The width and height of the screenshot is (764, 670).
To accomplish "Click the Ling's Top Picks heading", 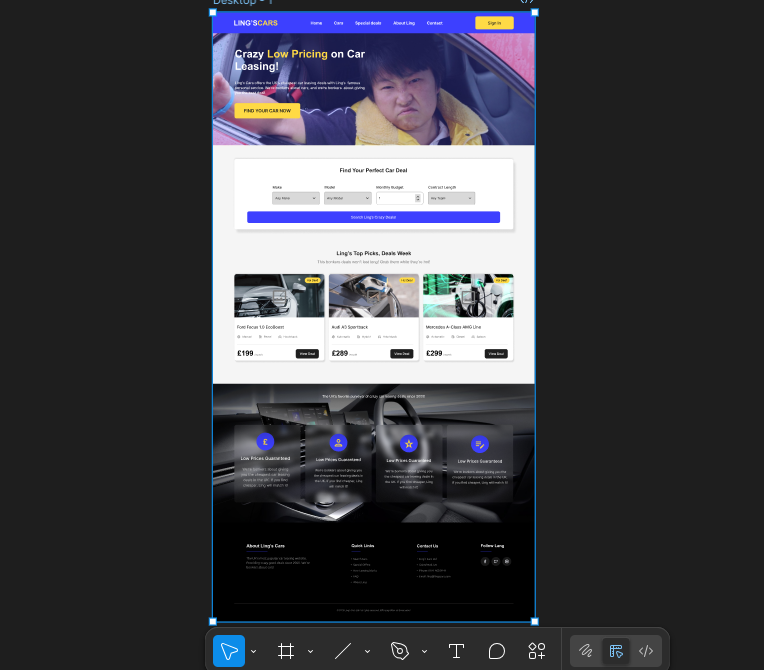I will [x=374, y=253].
